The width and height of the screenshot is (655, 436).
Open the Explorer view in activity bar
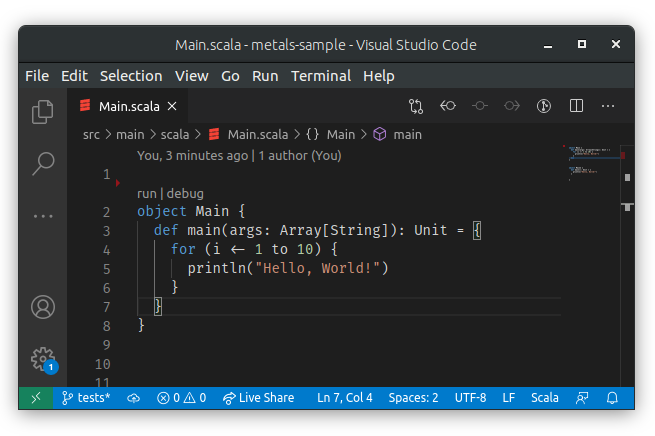(42, 112)
